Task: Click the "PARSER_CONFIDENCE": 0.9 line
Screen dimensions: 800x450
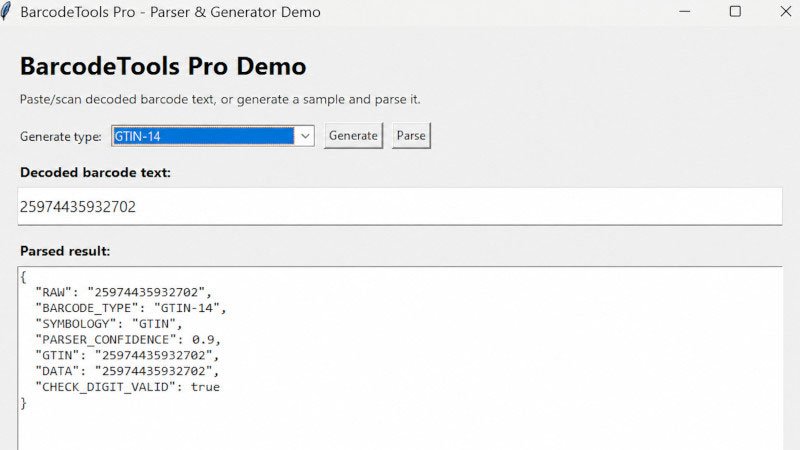Action: [x=128, y=340]
